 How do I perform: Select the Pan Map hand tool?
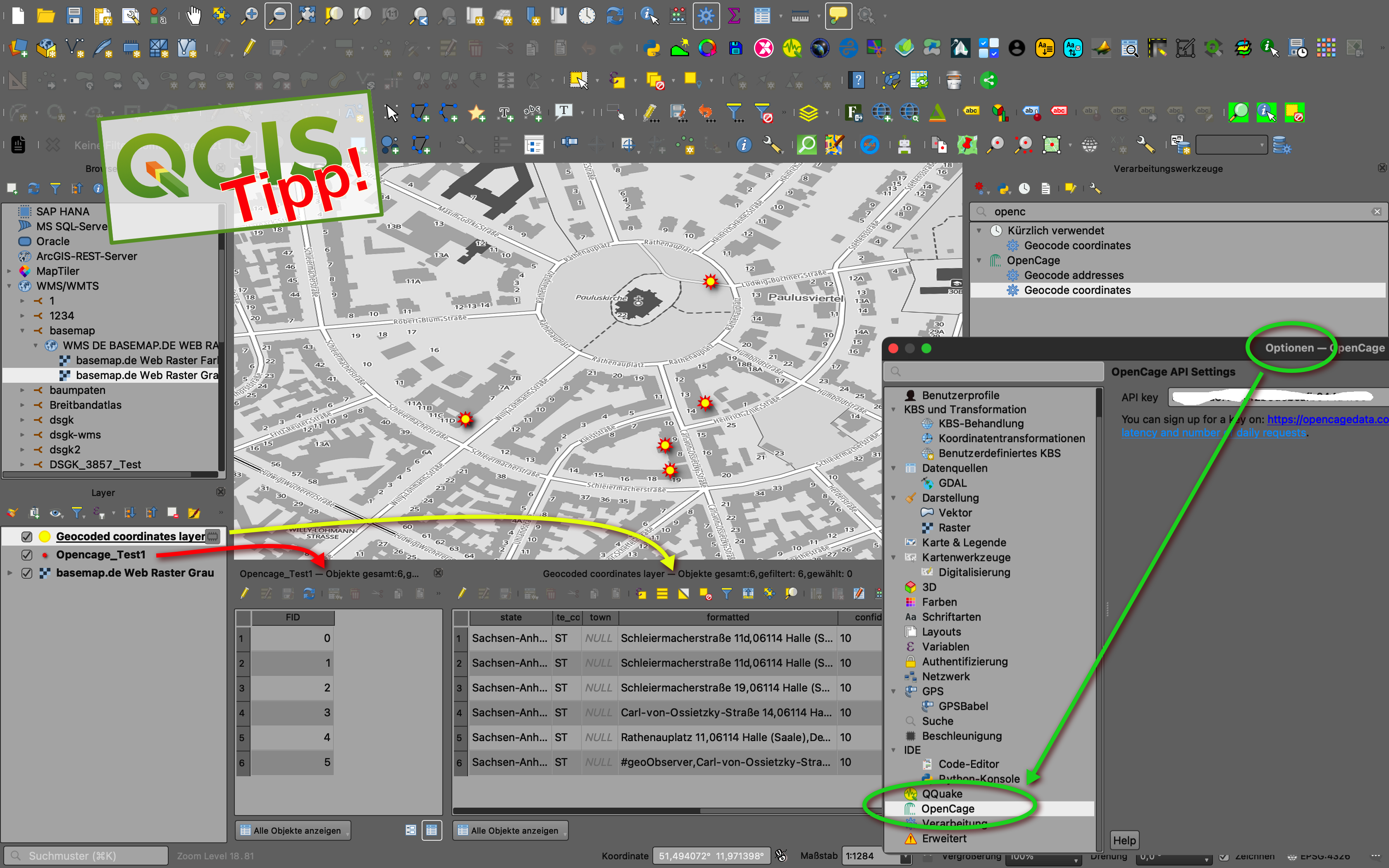[x=194, y=16]
